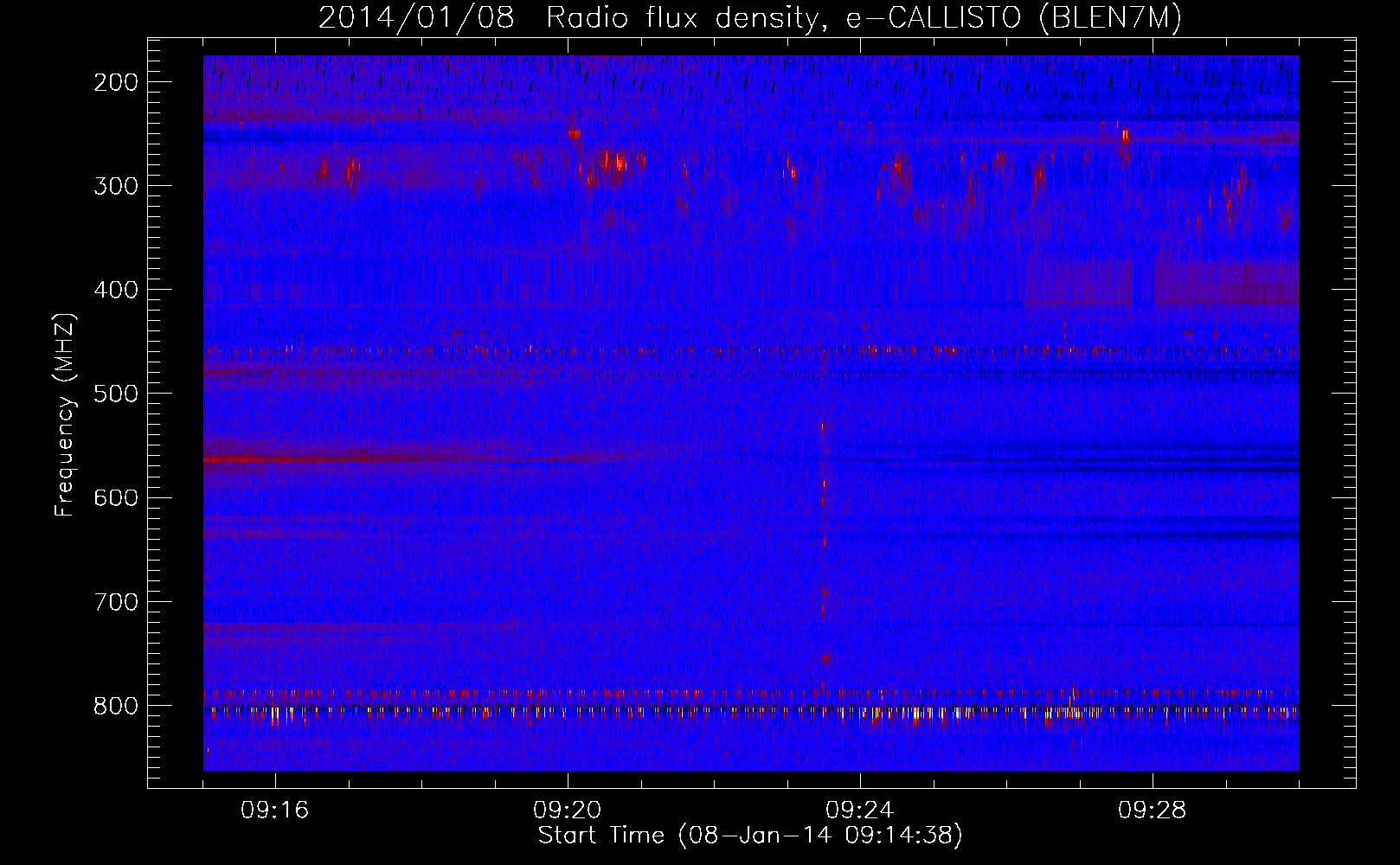Click the 'Frequency (MHZ)' axis label

[65, 414]
